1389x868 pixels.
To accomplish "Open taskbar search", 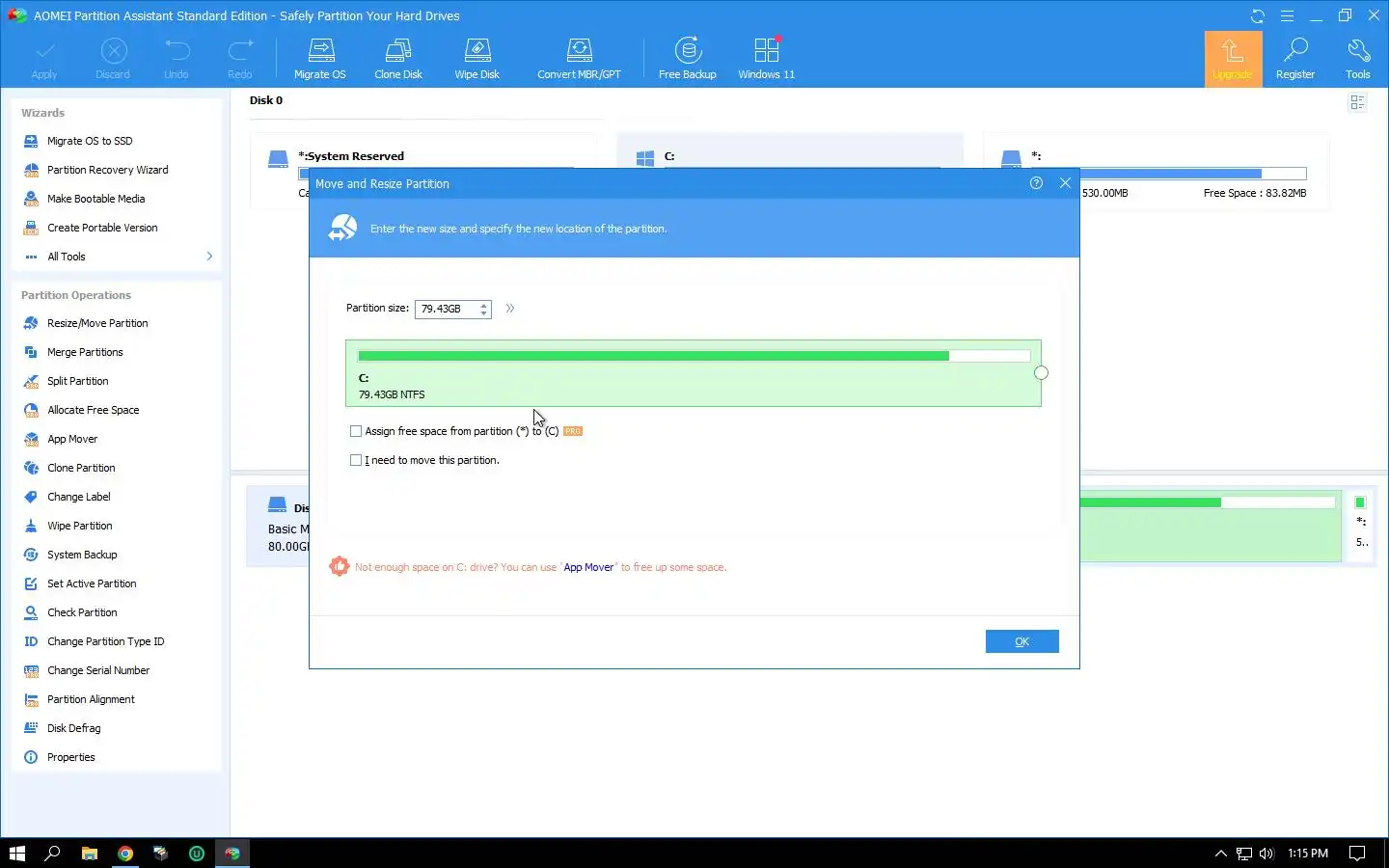I will [x=53, y=853].
